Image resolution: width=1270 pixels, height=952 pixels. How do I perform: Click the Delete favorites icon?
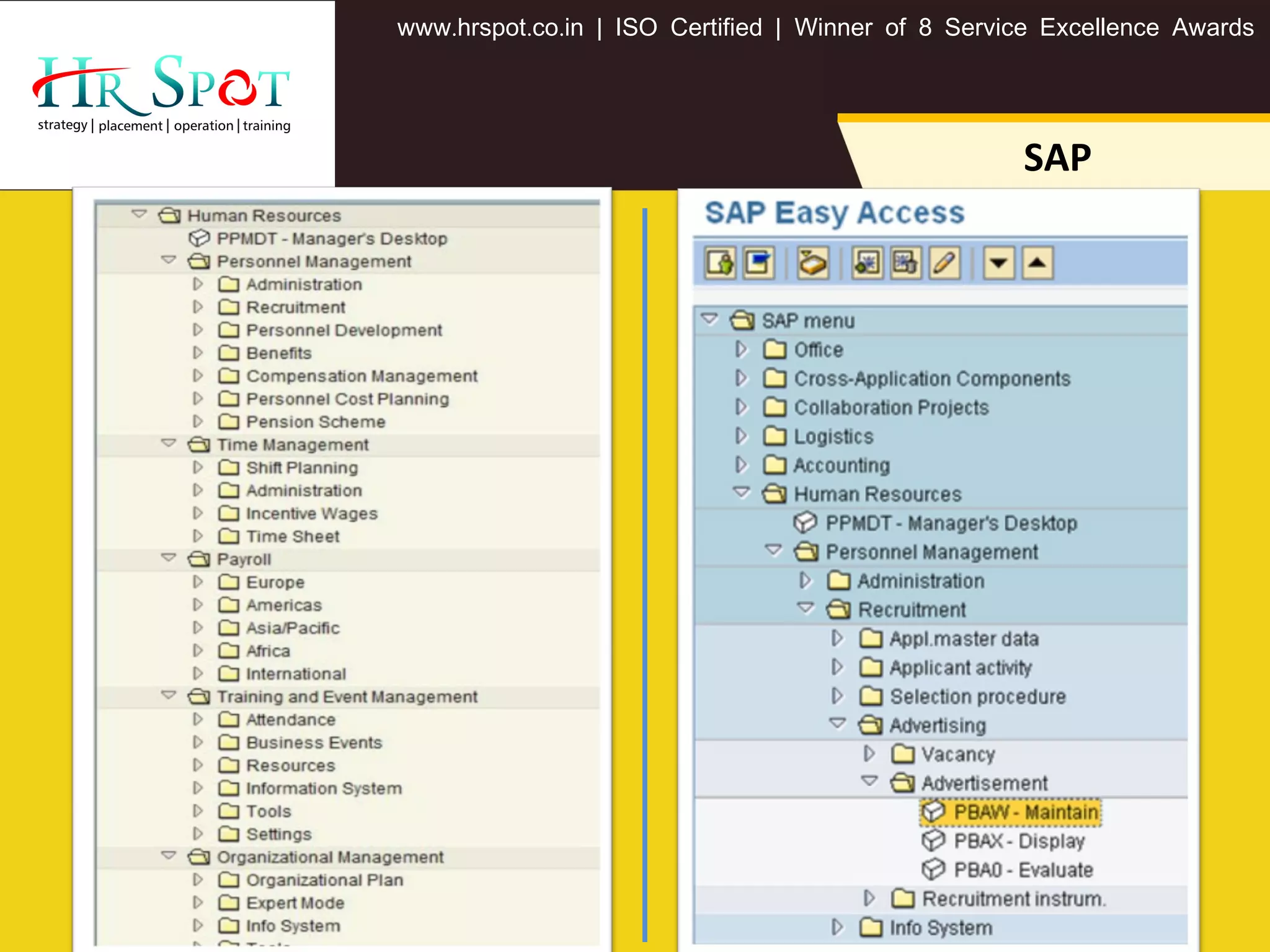[905, 263]
